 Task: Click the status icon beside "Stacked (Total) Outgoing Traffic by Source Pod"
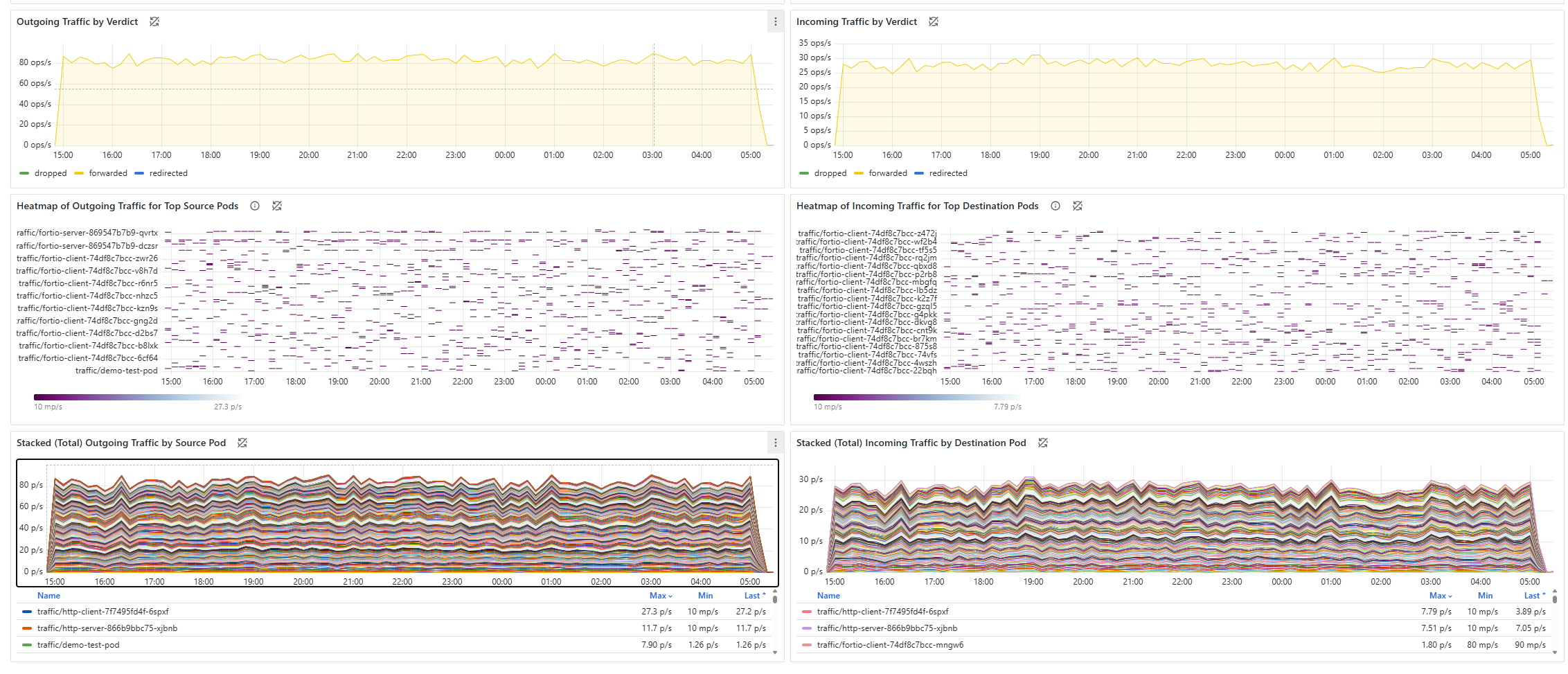pyautogui.click(x=242, y=443)
